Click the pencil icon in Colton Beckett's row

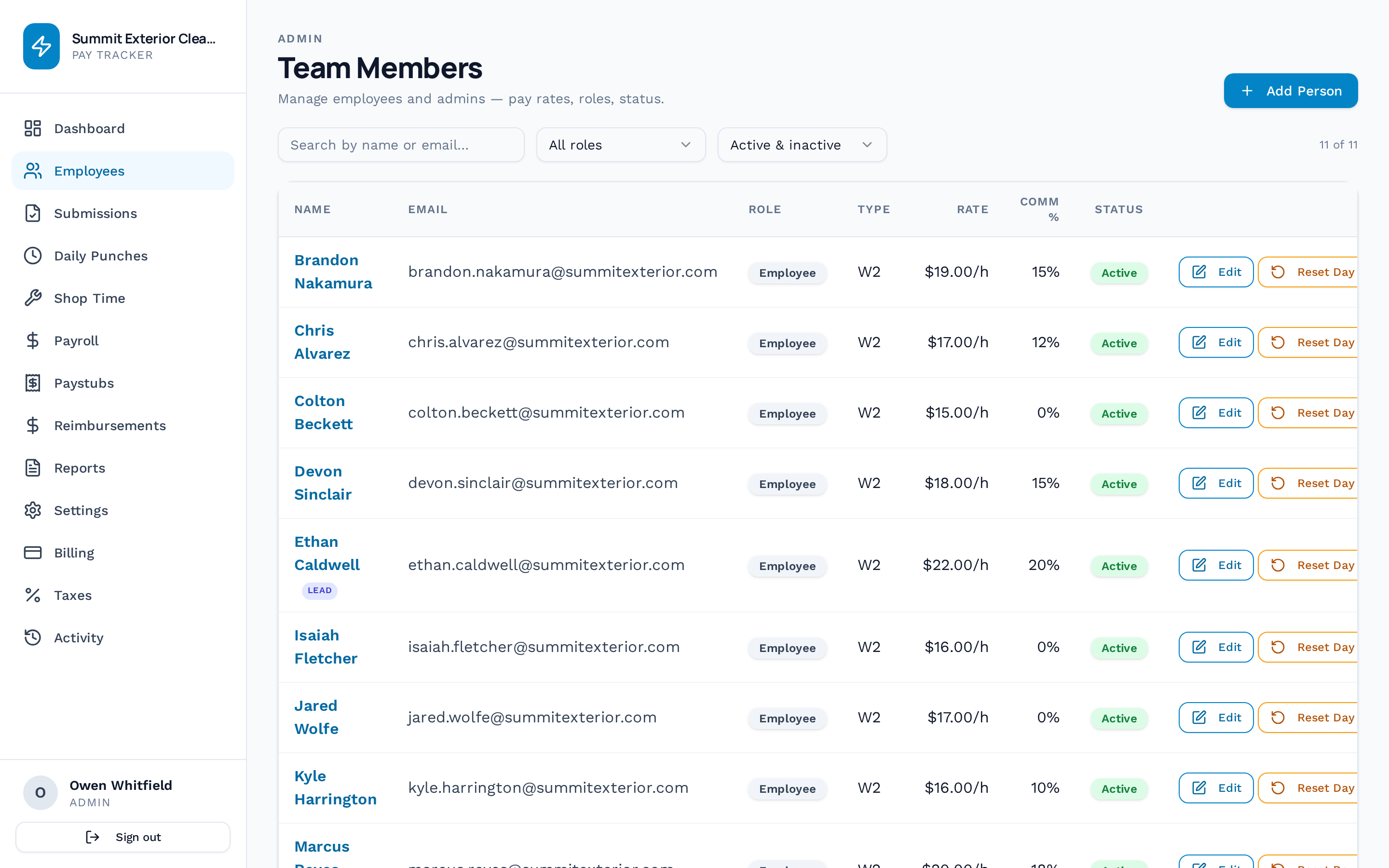pyautogui.click(x=1199, y=413)
